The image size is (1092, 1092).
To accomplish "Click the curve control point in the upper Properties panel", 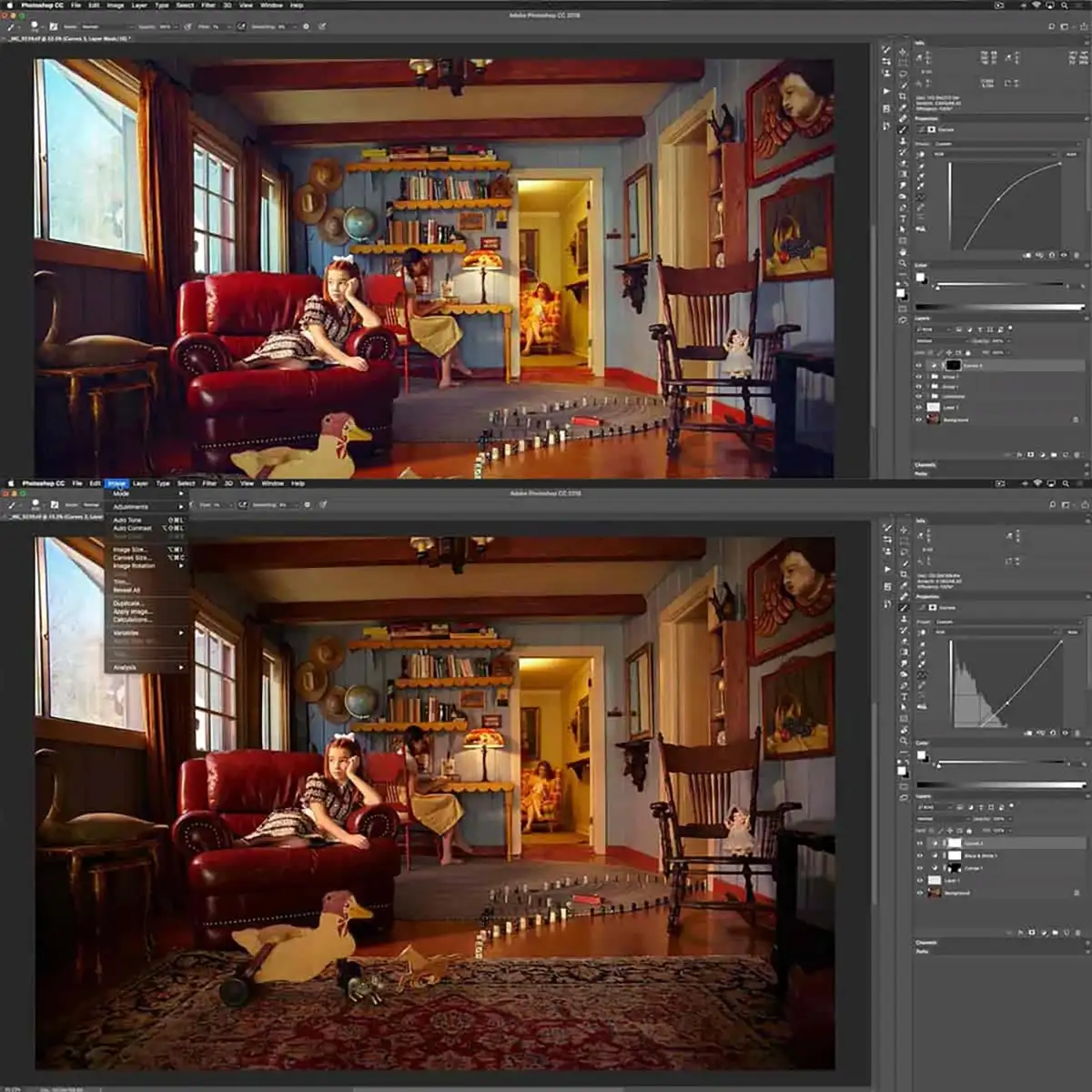I will (x=999, y=198).
